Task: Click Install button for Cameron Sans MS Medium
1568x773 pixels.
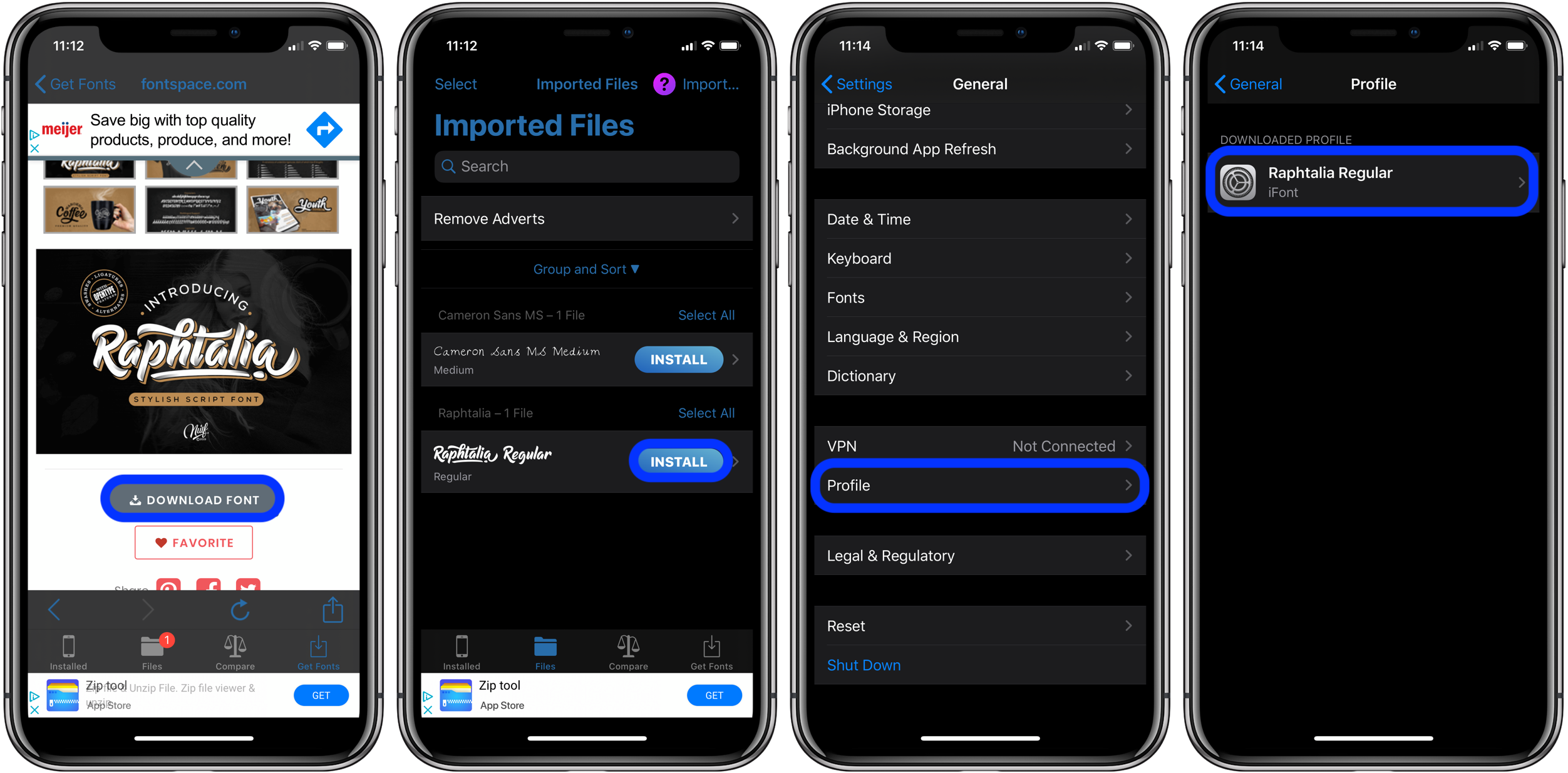Action: tap(678, 359)
